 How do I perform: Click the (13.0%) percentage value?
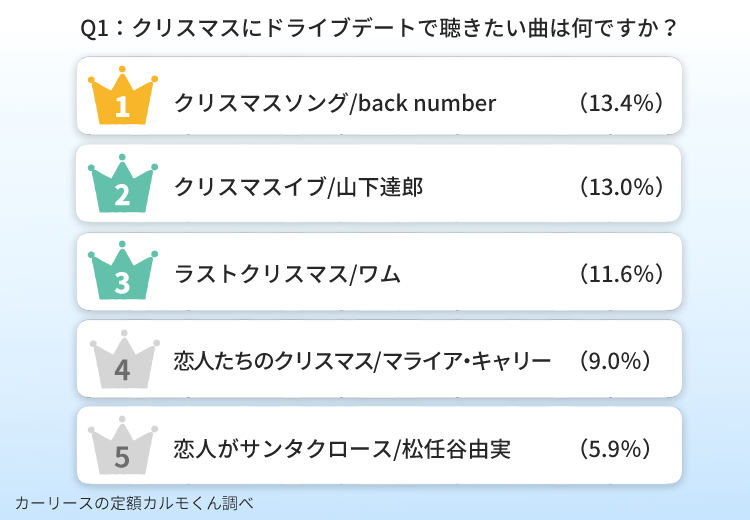click(x=621, y=187)
